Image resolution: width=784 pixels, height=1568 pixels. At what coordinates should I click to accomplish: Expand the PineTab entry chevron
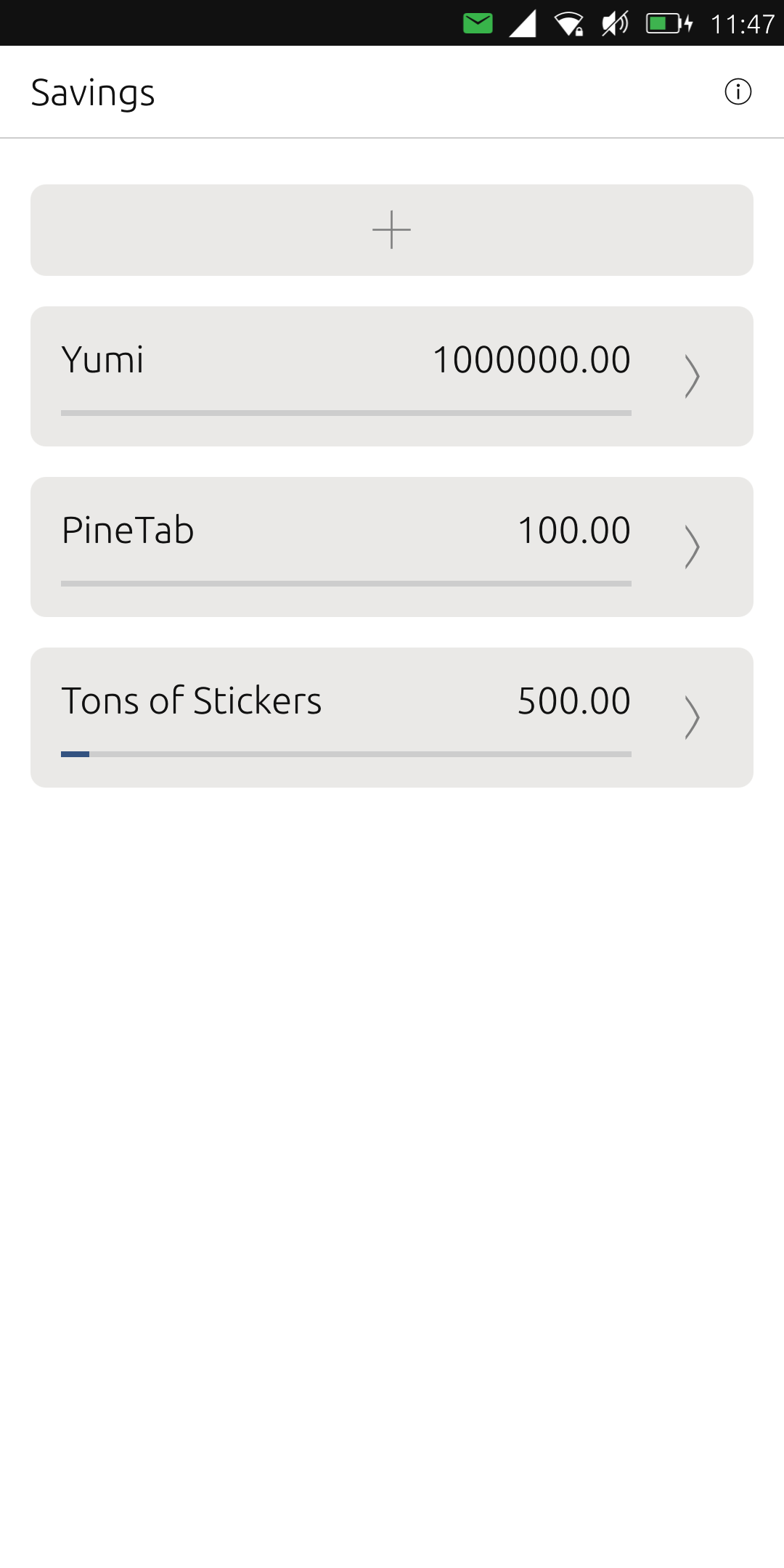(x=692, y=547)
